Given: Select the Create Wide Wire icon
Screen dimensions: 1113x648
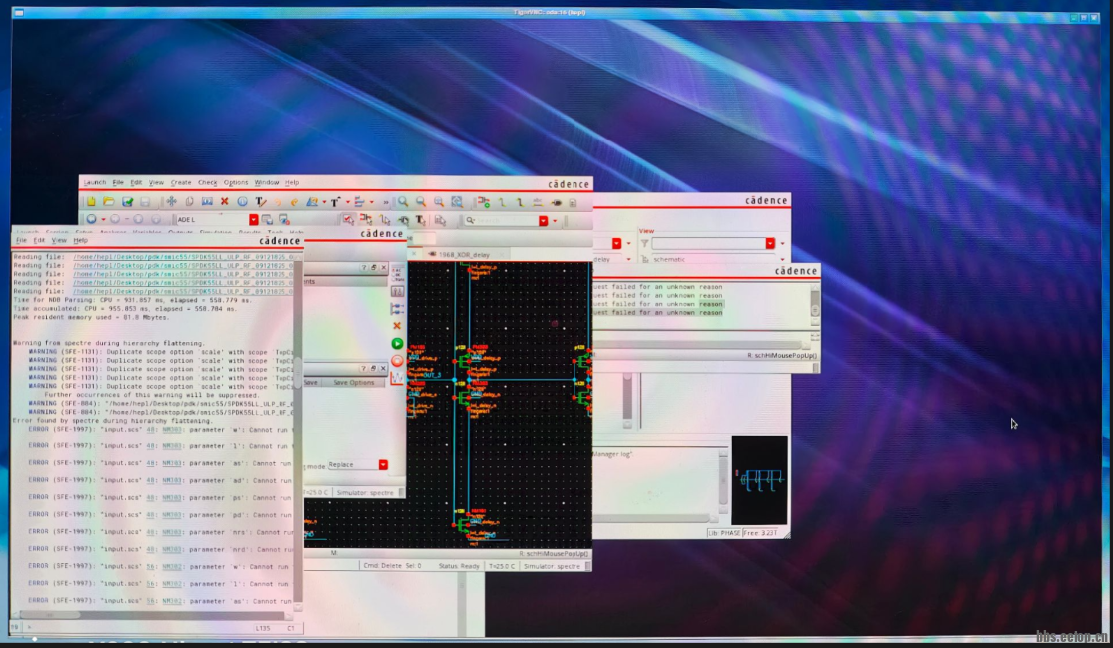Looking at the screenshot, I should coord(520,202).
